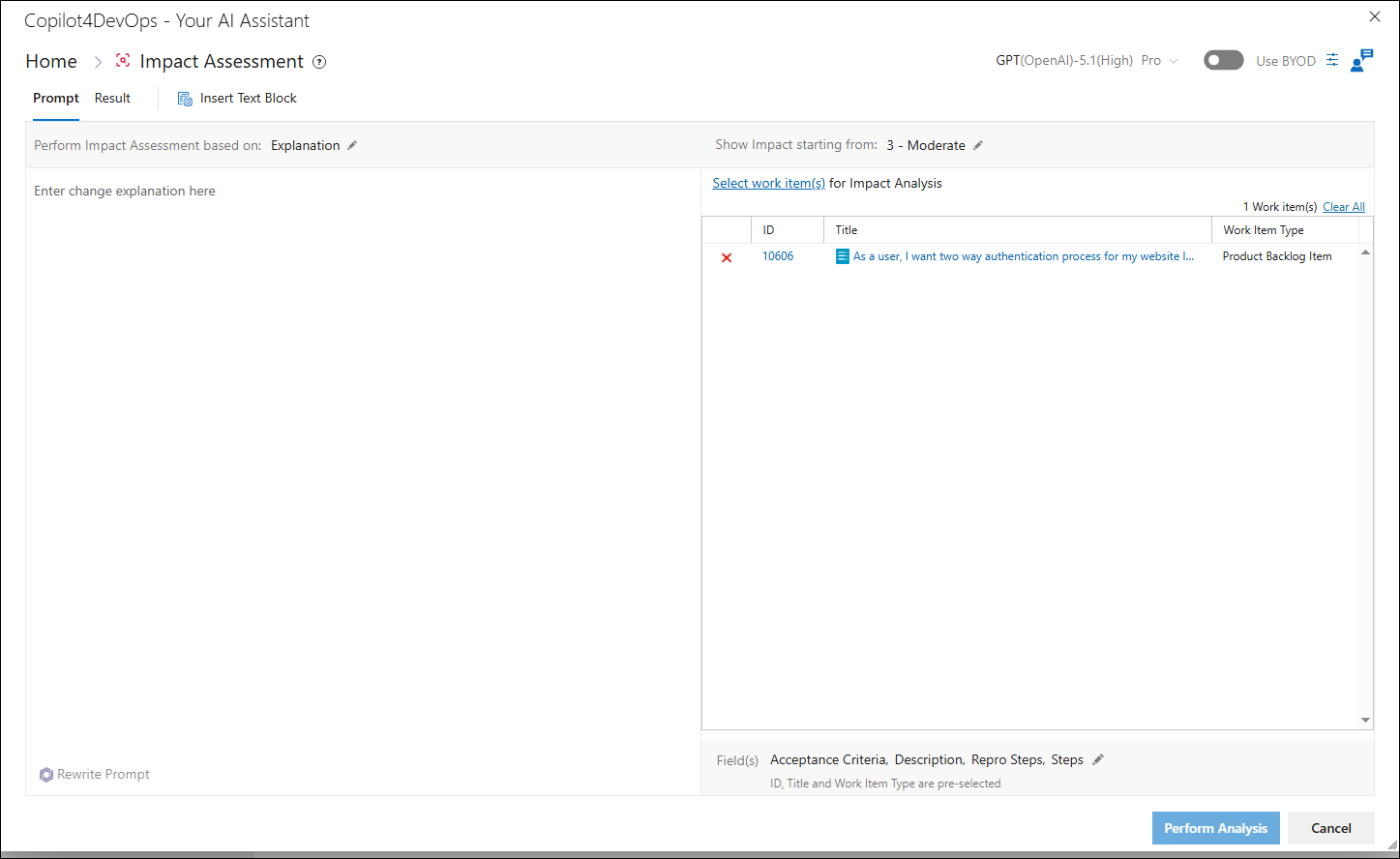1400x859 pixels.
Task: Click the Select work item(s) link
Action: 769,183
